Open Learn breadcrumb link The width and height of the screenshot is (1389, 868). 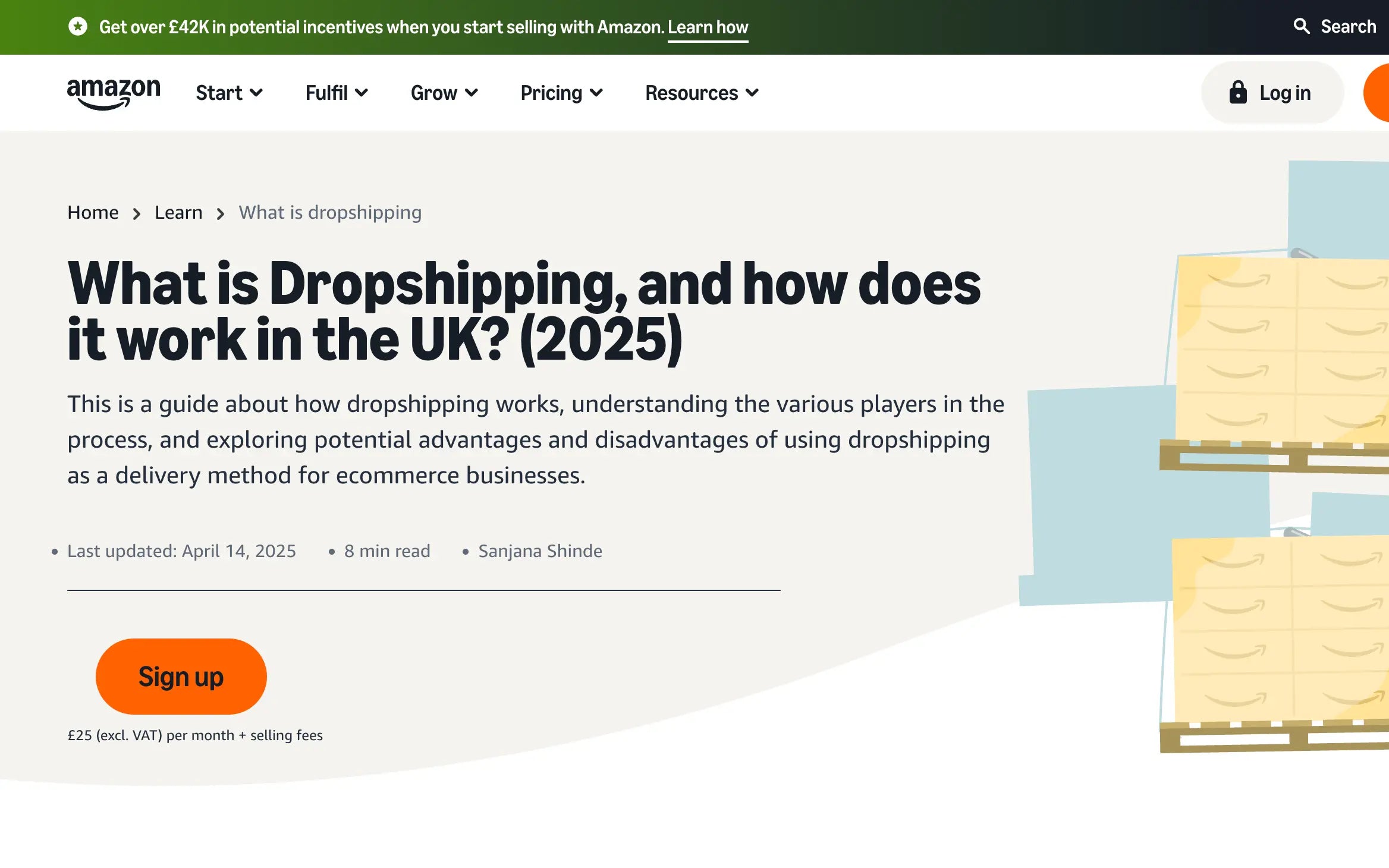[178, 212]
